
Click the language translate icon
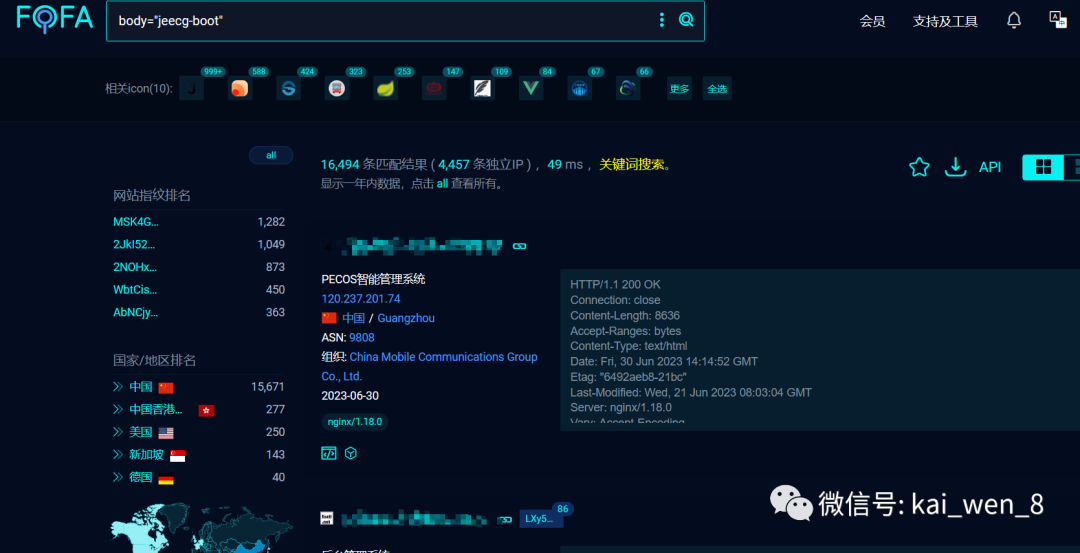[x=1057, y=19]
